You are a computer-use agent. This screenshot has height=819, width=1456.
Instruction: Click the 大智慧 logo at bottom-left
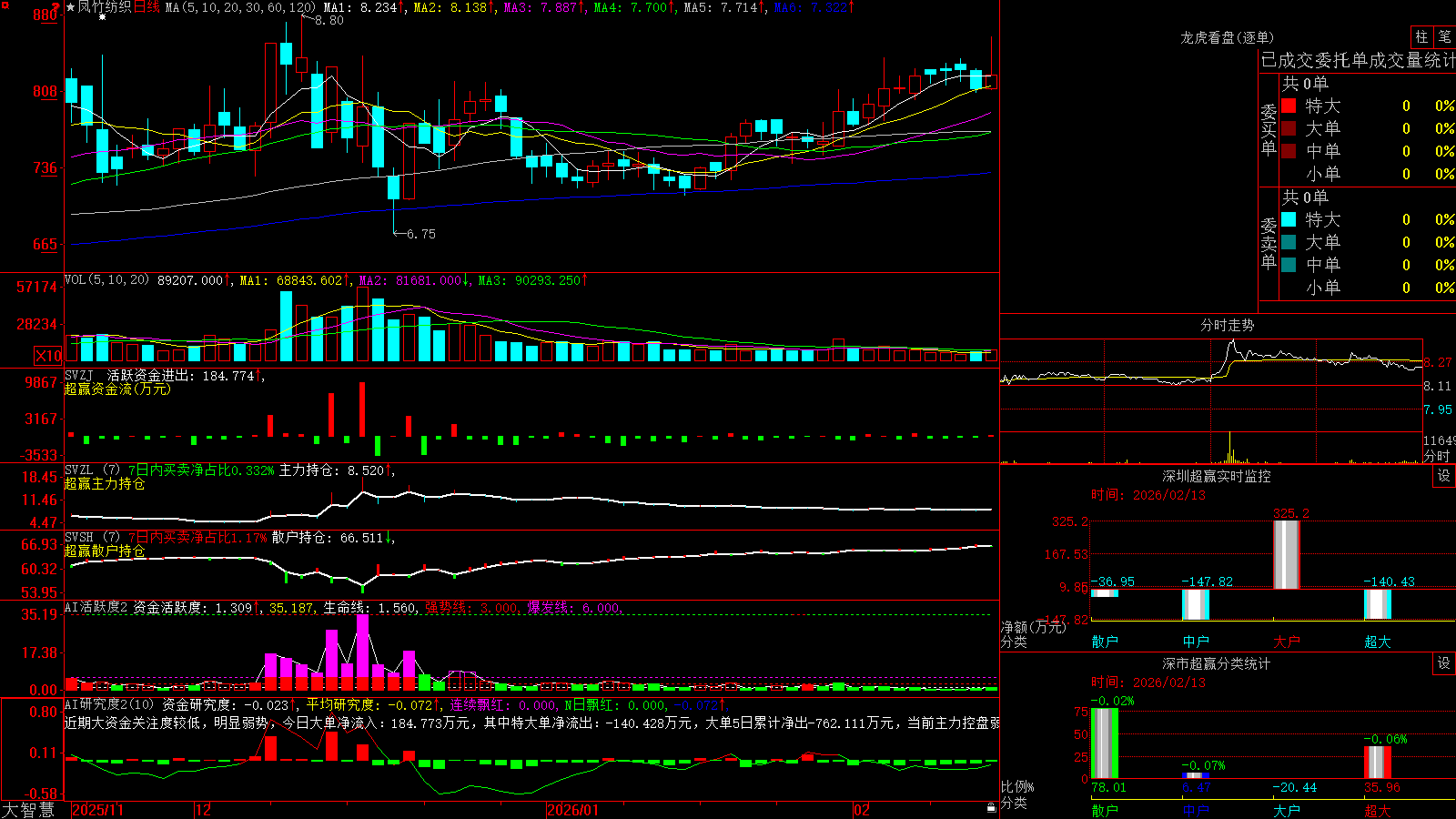[x=28, y=809]
